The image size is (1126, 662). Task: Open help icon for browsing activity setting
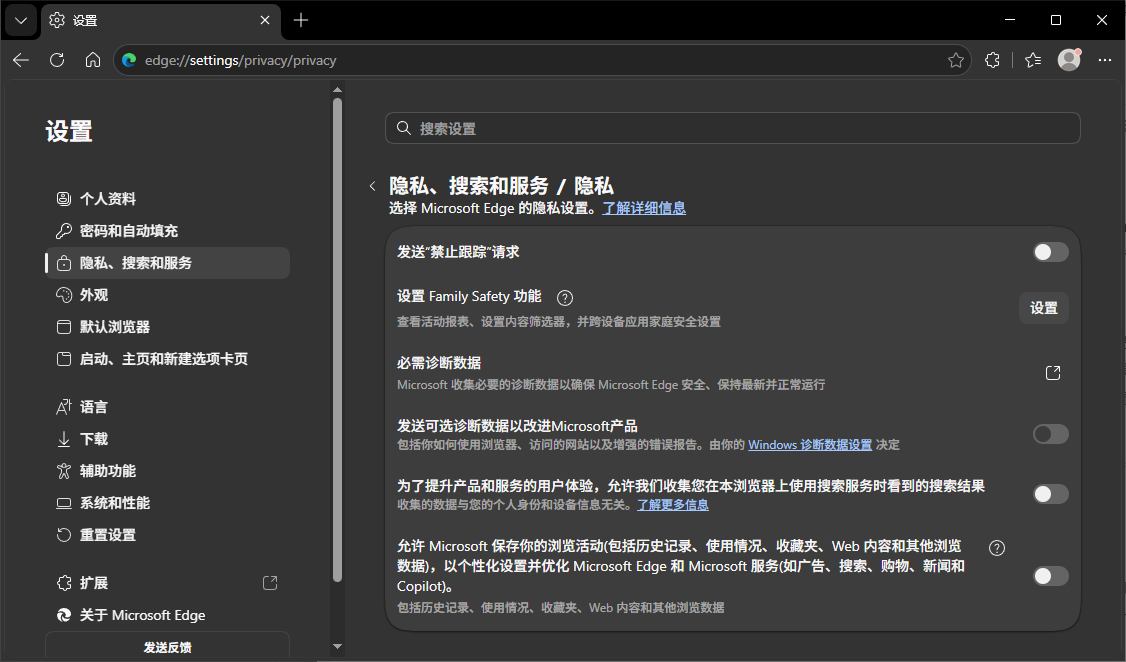coord(997,548)
